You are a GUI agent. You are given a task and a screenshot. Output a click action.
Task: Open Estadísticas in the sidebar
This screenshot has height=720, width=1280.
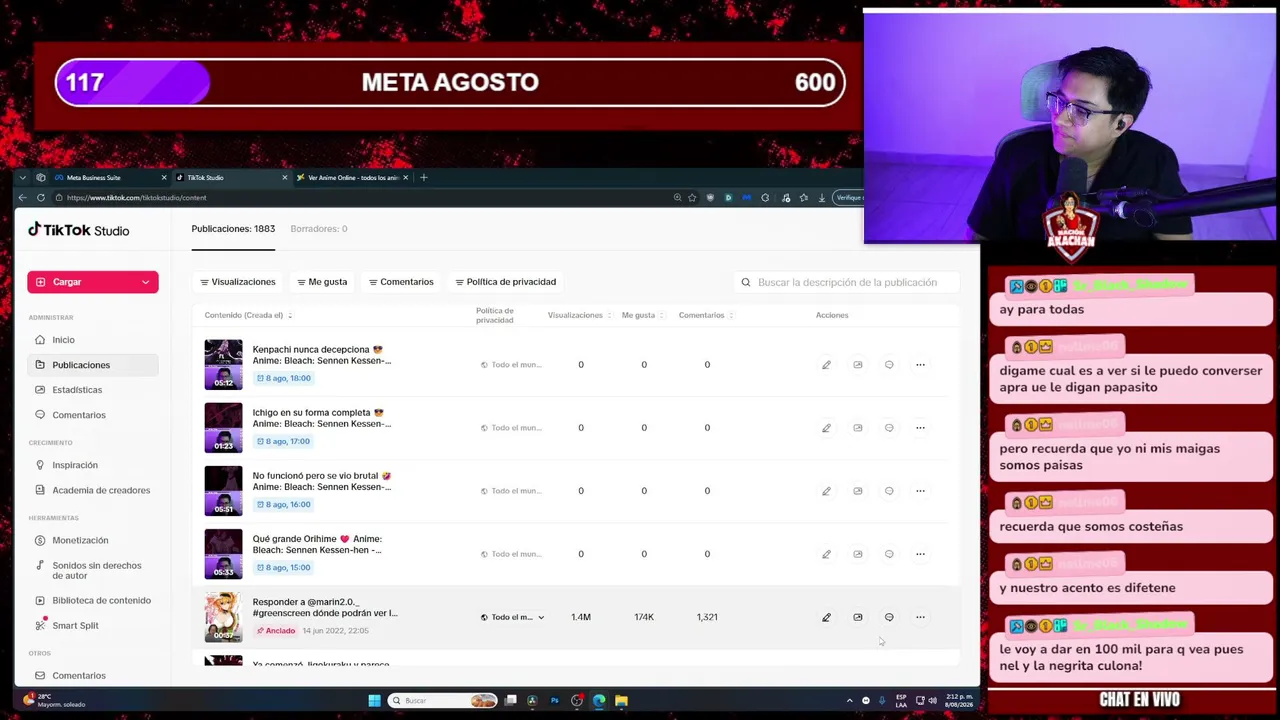coord(92,390)
